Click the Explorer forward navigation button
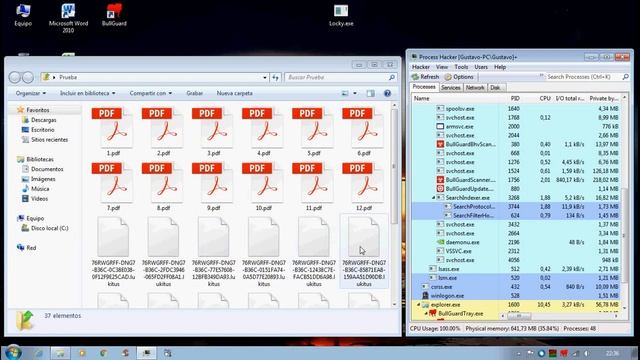This screenshot has width=640, height=360. click(28, 77)
